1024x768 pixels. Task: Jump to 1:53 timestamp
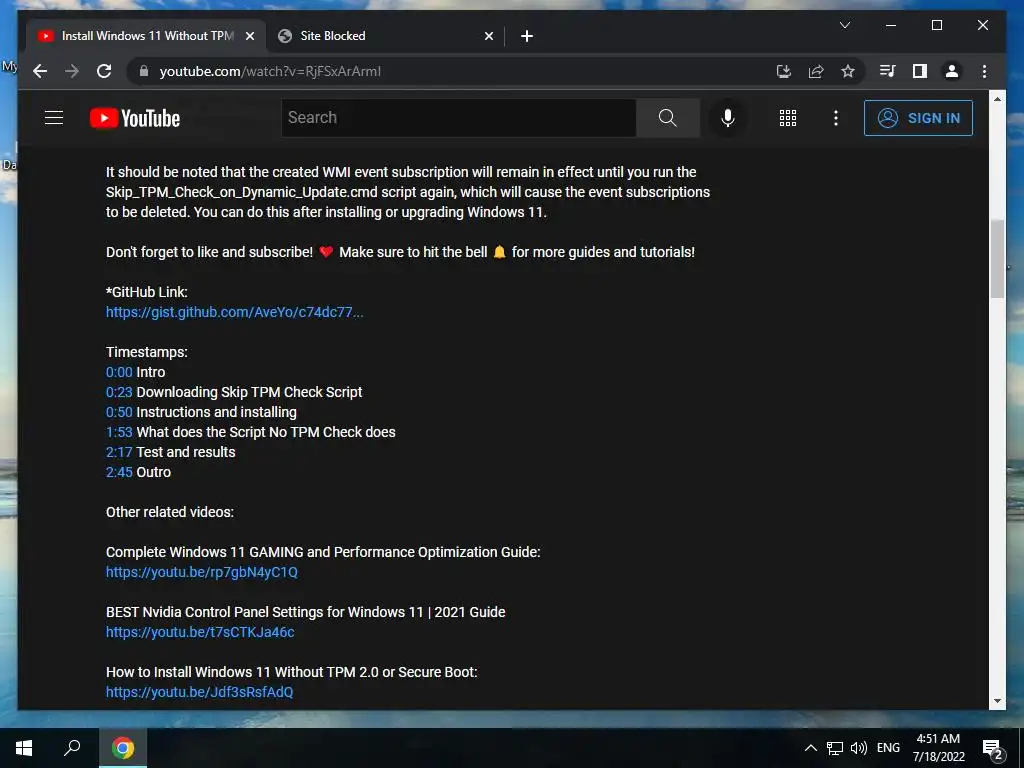click(x=119, y=432)
